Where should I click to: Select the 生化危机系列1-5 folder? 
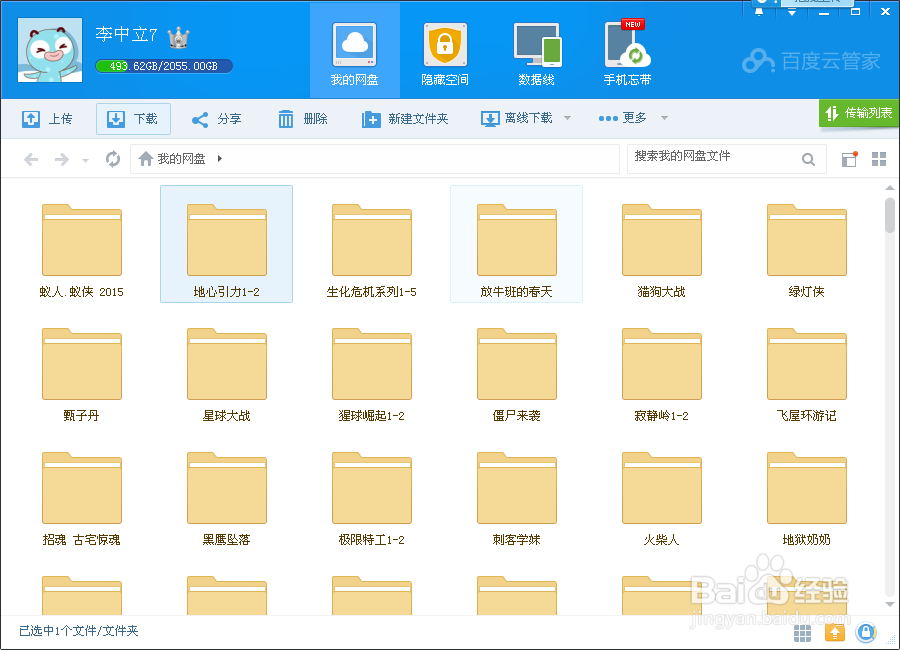coord(371,244)
